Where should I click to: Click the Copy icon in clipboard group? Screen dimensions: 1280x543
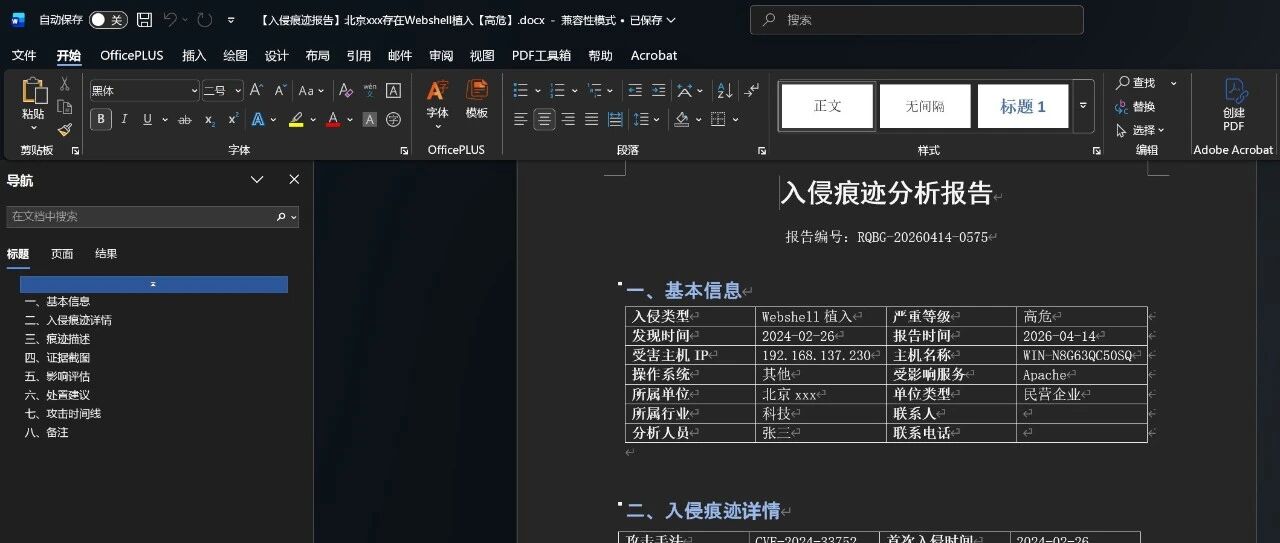(65, 107)
